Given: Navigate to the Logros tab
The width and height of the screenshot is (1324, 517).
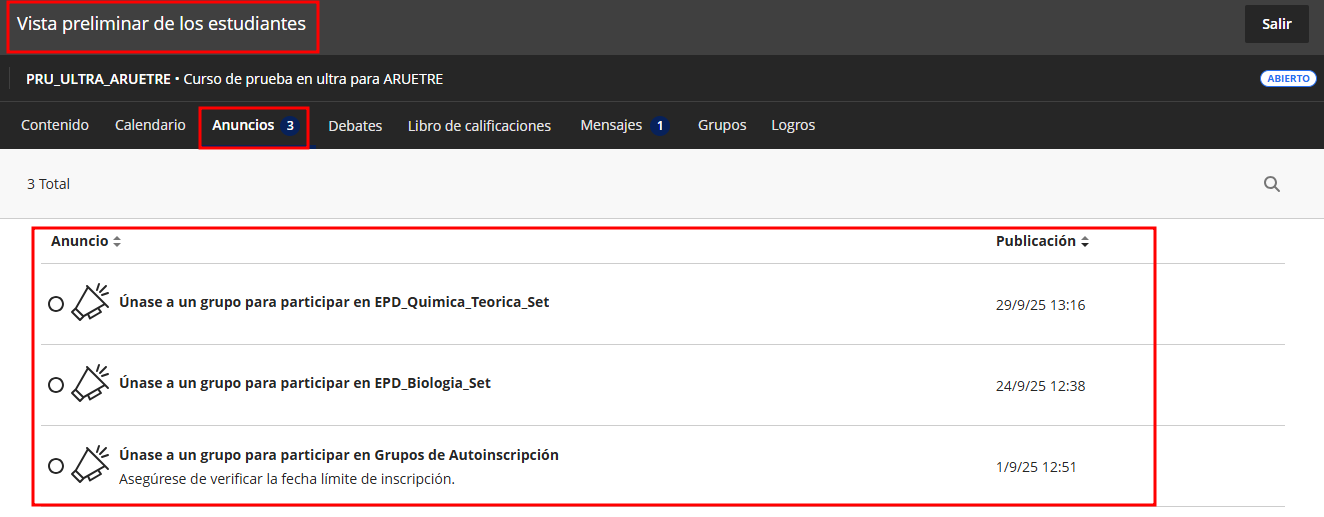Looking at the screenshot, I should [x=793, y=125].
